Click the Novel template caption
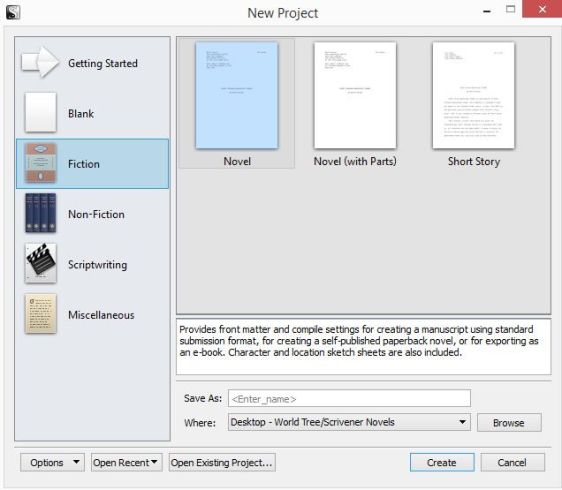 pos(237,161)
